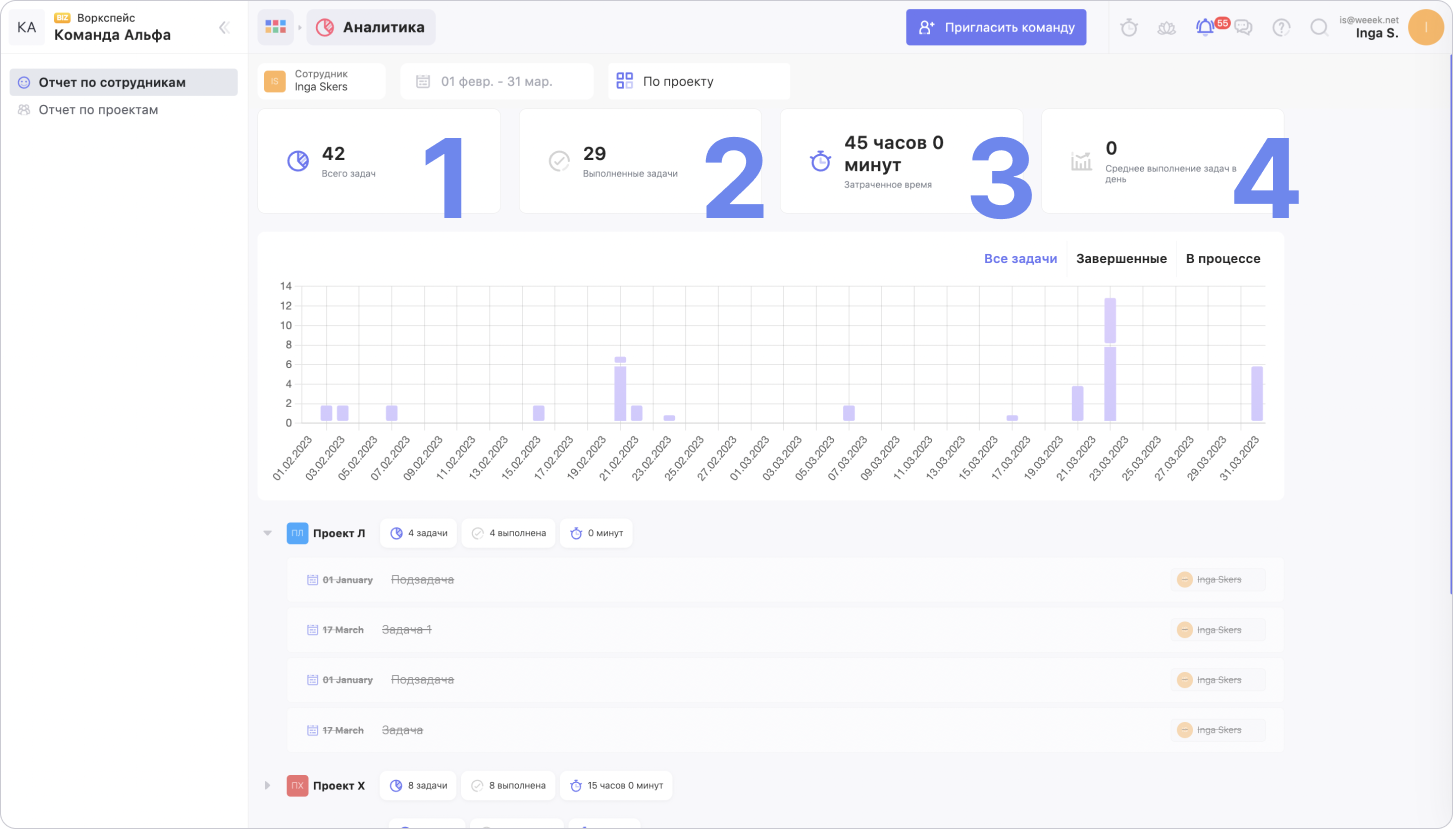Image resolution: width=1453 pixels, height=829 pixels.
Task: Open Отчет по проектам in sidebar
Action: (x=98, y=110)
